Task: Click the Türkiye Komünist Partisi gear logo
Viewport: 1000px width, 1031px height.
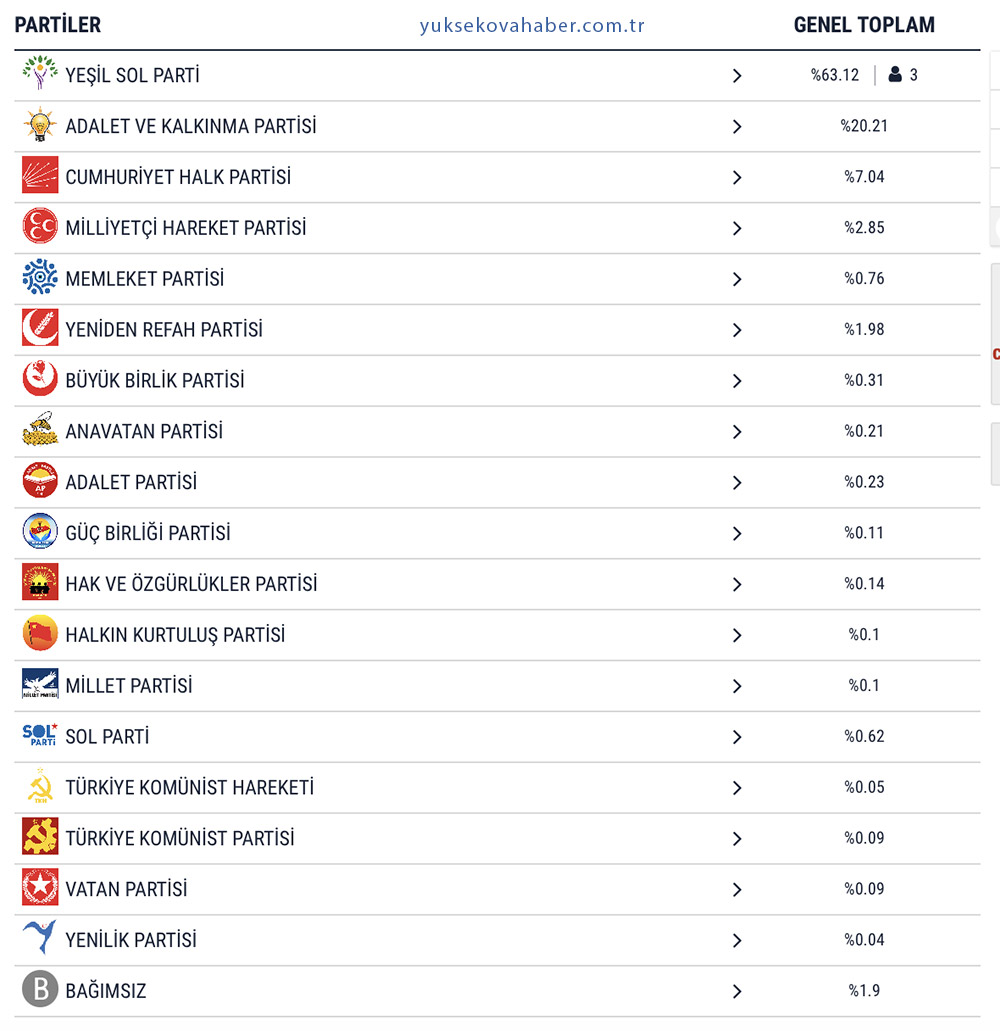Action: click(x=40, y=838)
